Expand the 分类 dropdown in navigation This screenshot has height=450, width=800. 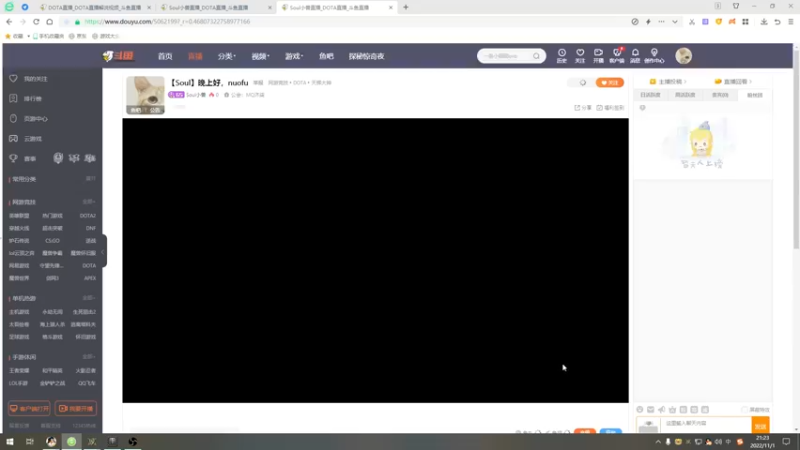pos(227,56)
